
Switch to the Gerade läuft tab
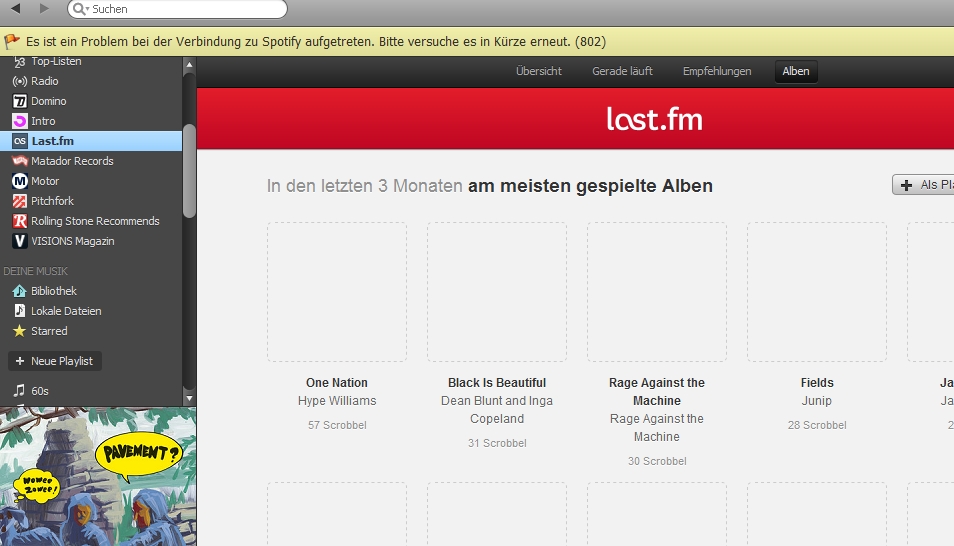pyautogui.click(x=622, y=71)
